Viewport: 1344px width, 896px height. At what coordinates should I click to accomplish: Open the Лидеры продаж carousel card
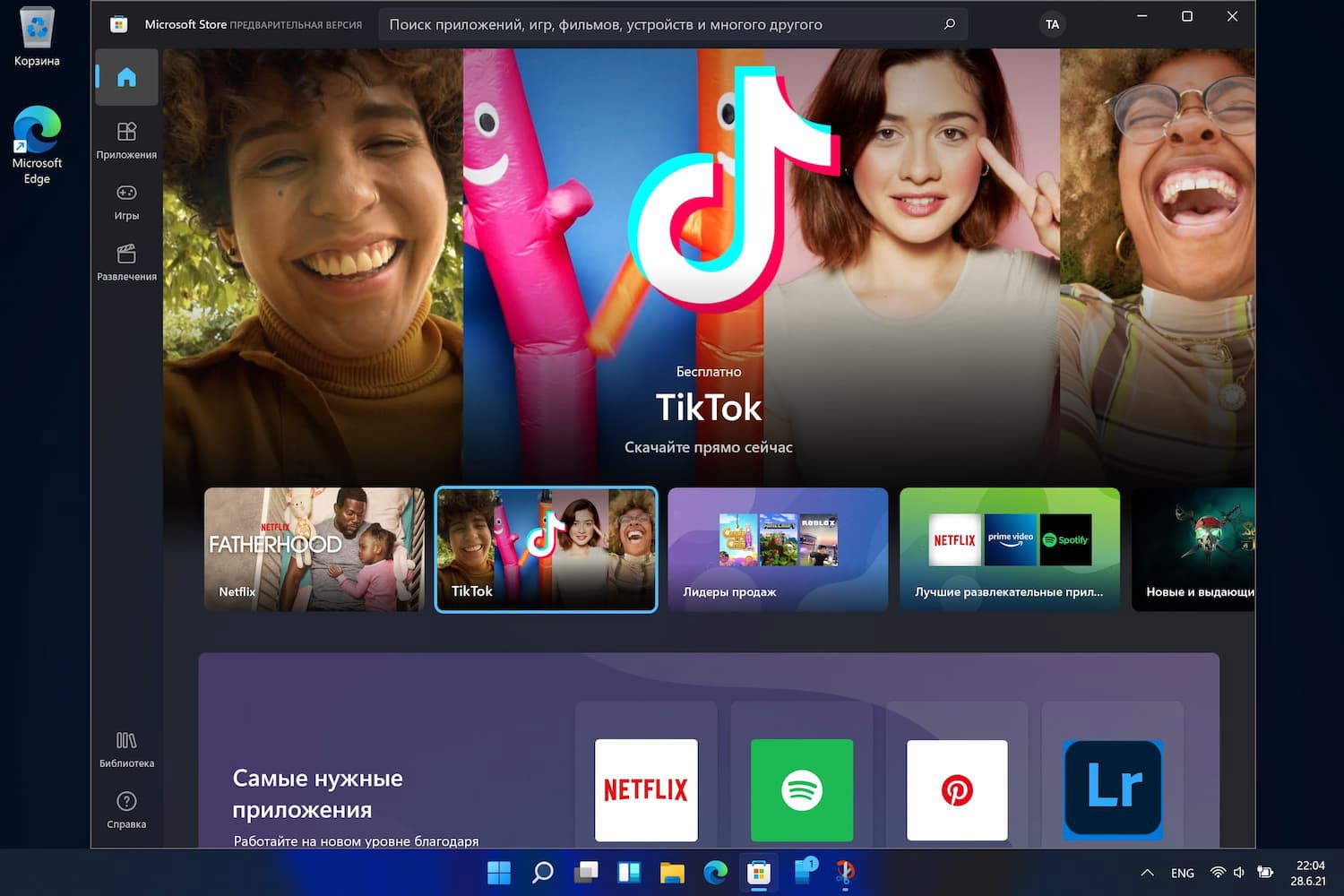point(778,549)
